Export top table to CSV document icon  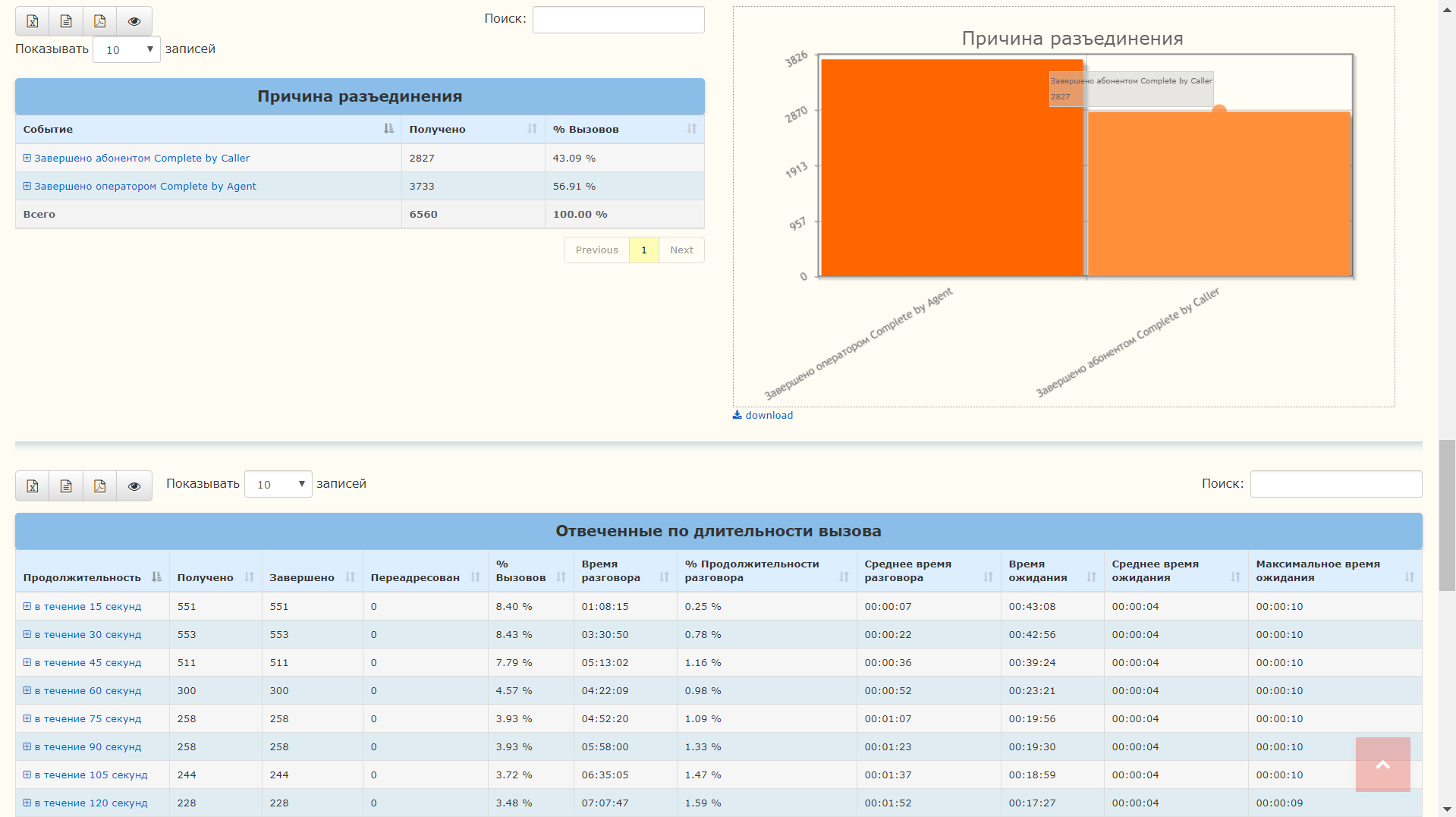[x=66, y=21]
